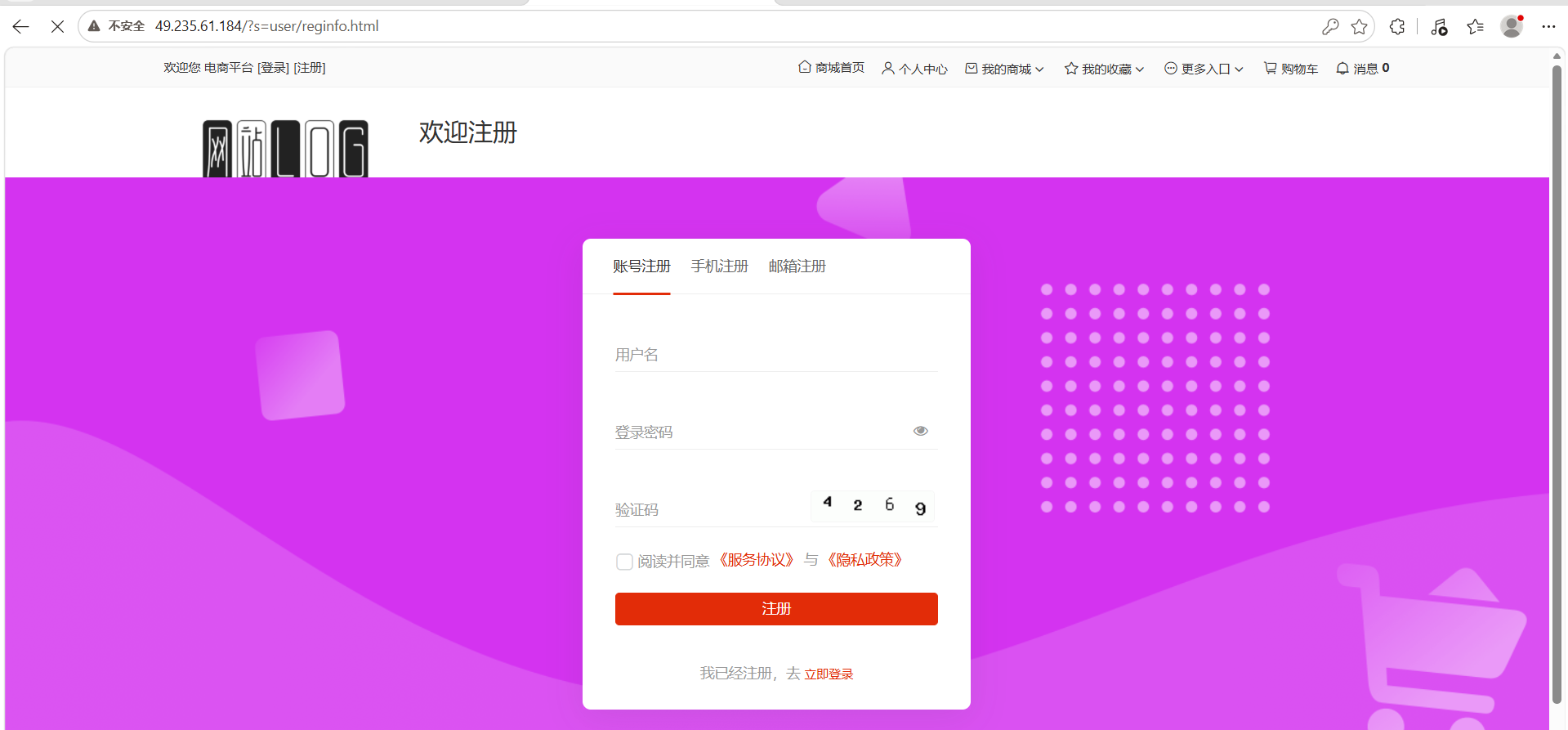Focus the 验证码 captcha input field
This screenshot has height=730, width=1568.
[709, 510]
